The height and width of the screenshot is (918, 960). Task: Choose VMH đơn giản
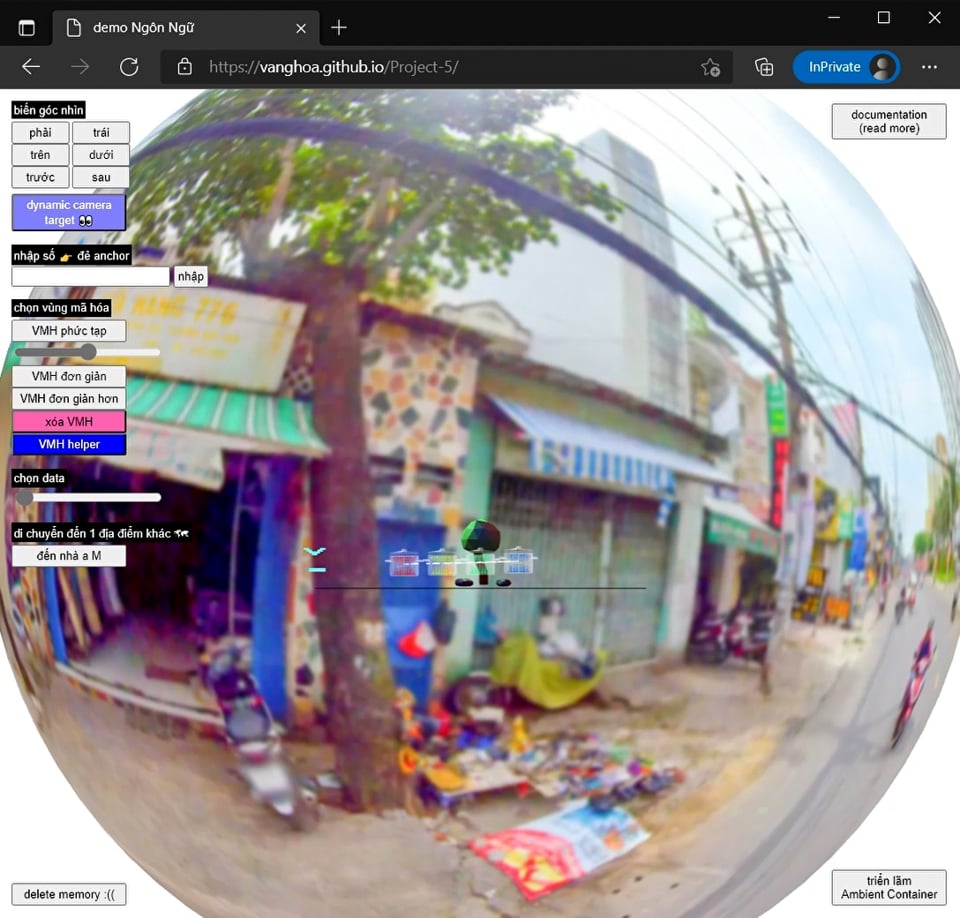click(x=69, y=376)
